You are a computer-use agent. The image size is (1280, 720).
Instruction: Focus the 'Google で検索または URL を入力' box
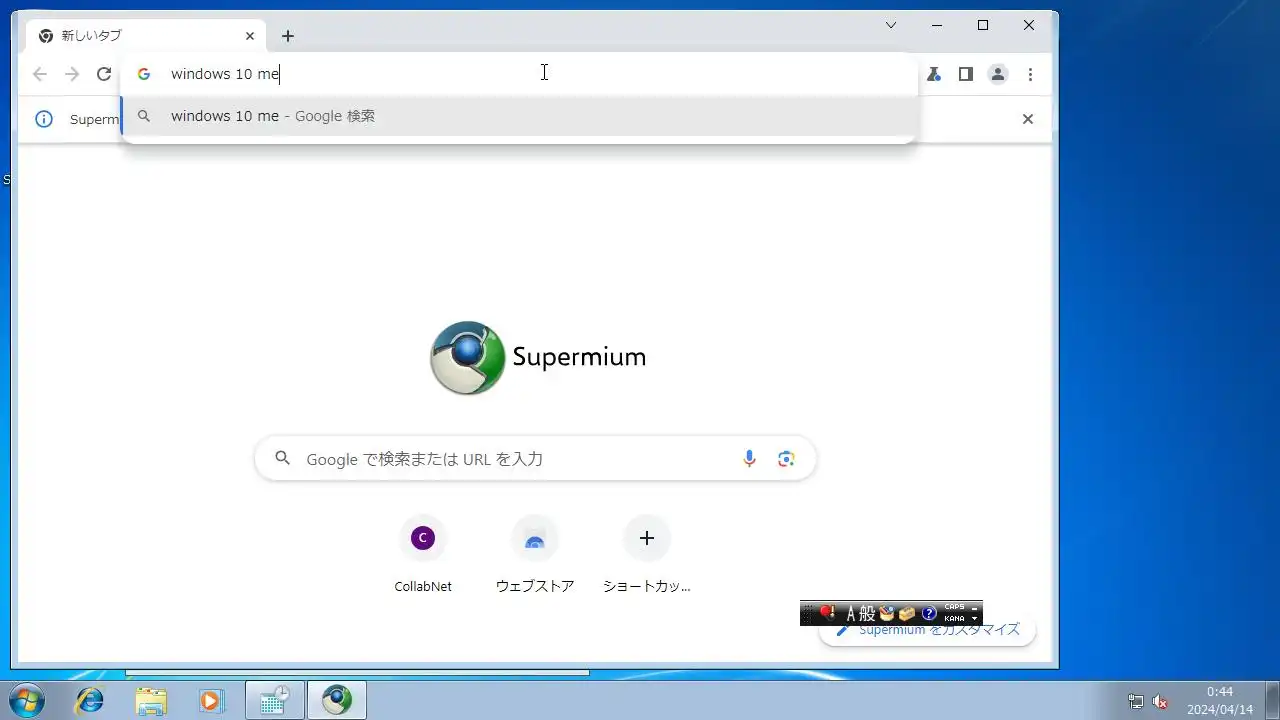tap(536, 459)
